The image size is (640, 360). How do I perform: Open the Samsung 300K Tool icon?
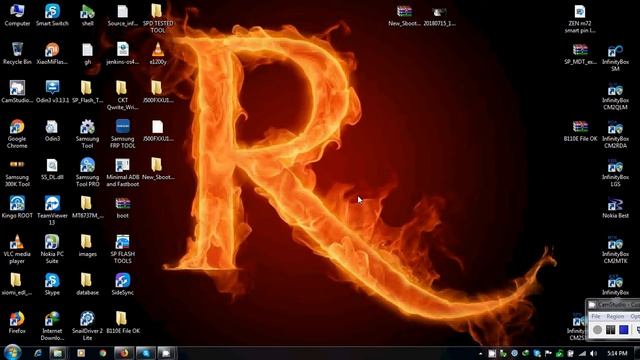point(17,172)
